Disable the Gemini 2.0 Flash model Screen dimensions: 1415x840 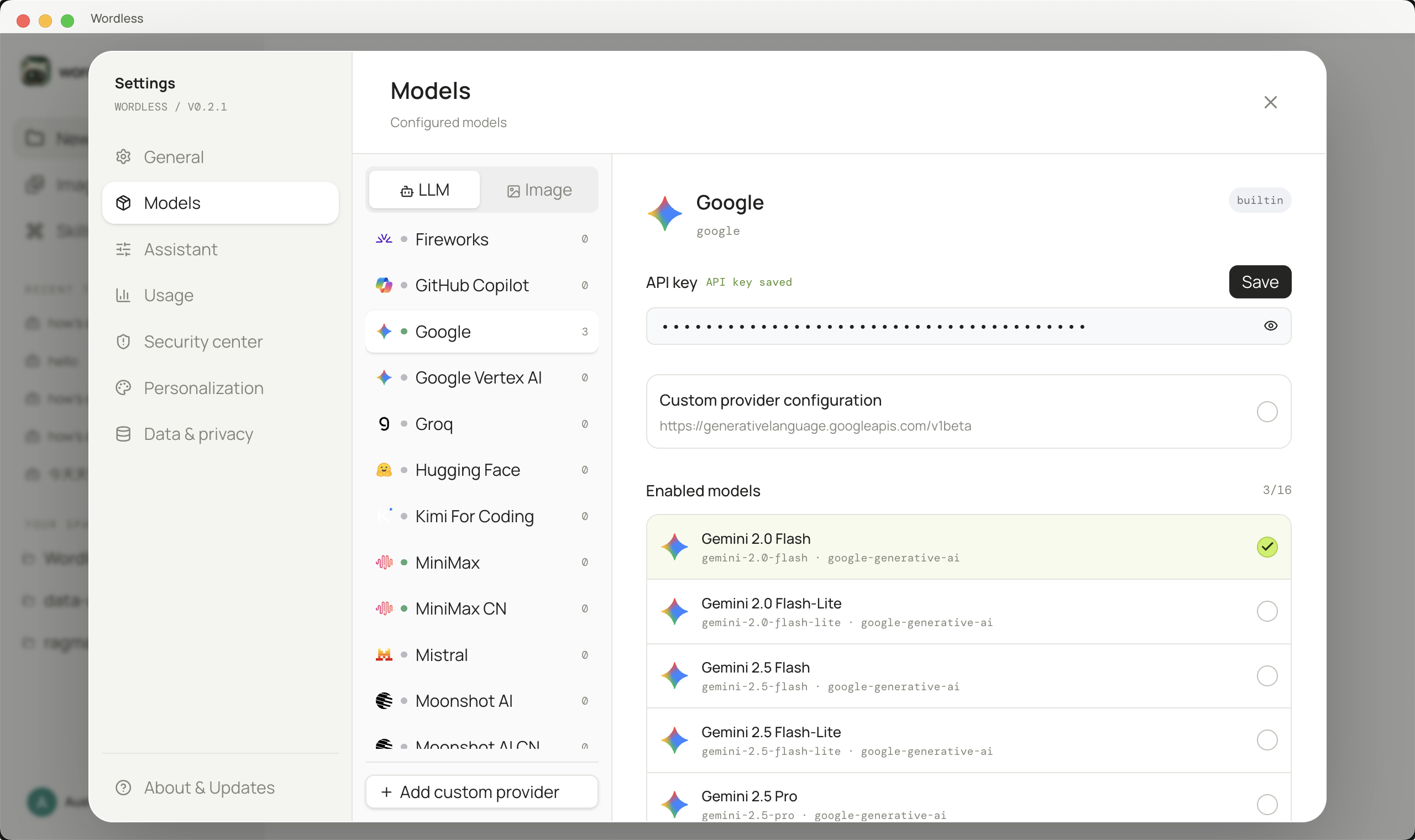tap(1267, 547)
